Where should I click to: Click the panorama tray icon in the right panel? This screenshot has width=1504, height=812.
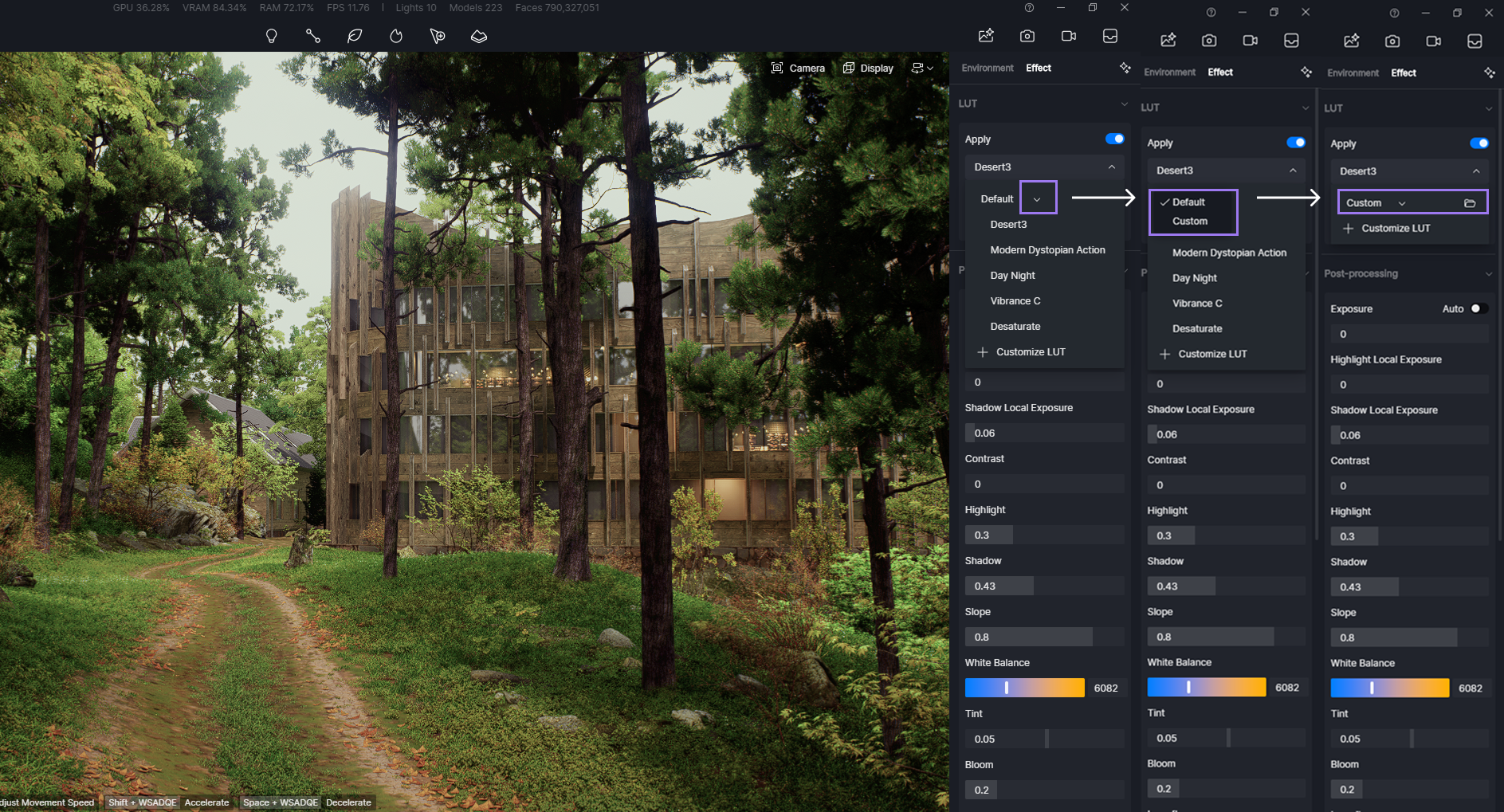click(x=1475, y=41)
